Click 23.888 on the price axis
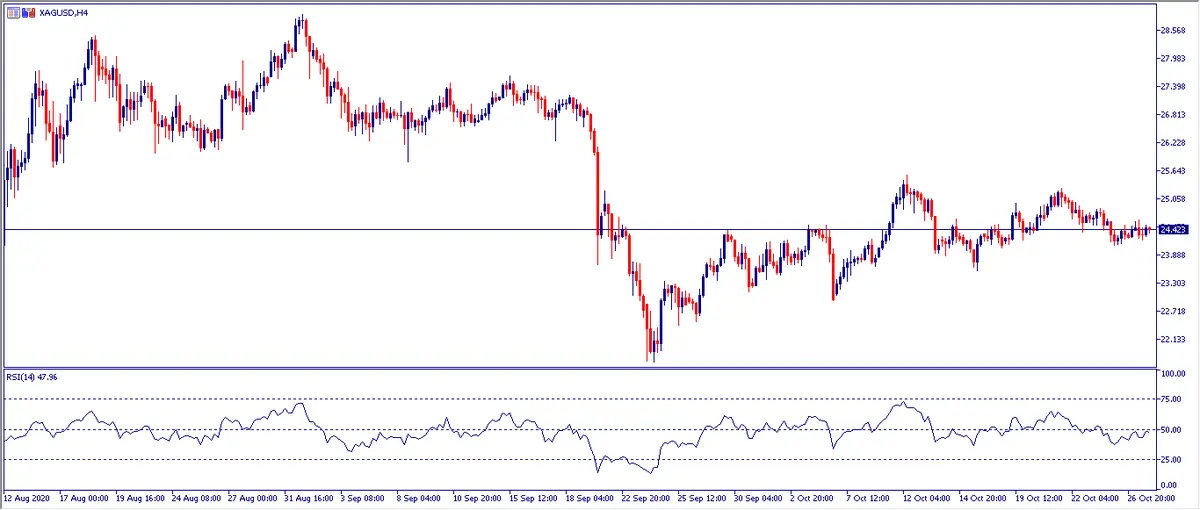 [x=1172, y=255]
